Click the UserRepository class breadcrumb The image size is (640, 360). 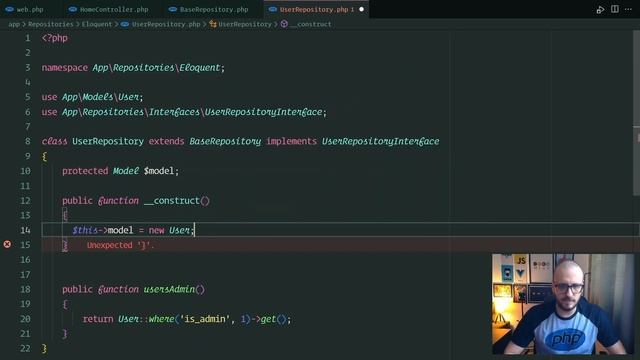pyautogui.click(x=244, y=24)
